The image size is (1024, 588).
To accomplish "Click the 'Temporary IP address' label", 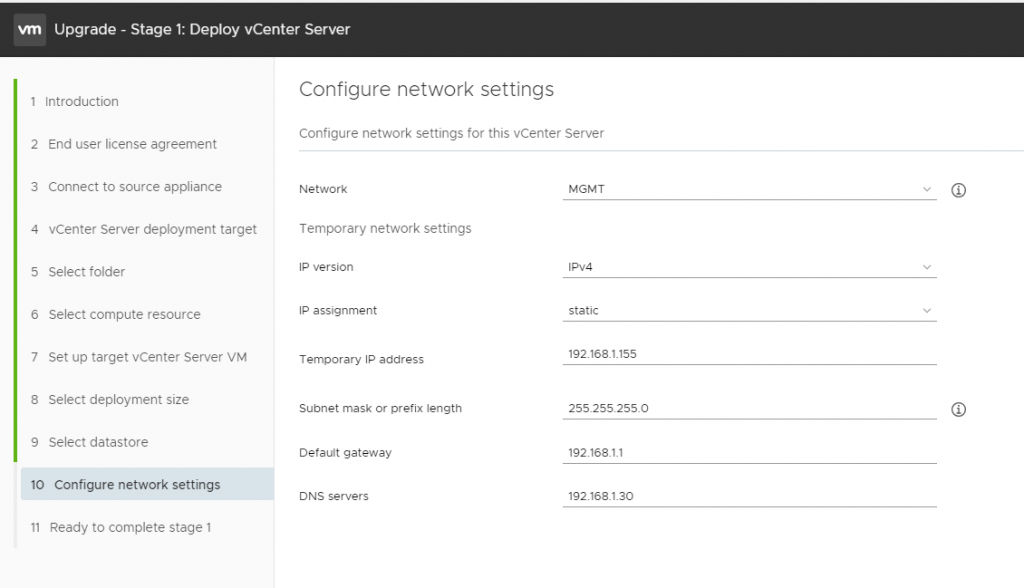I will point(361,359).
